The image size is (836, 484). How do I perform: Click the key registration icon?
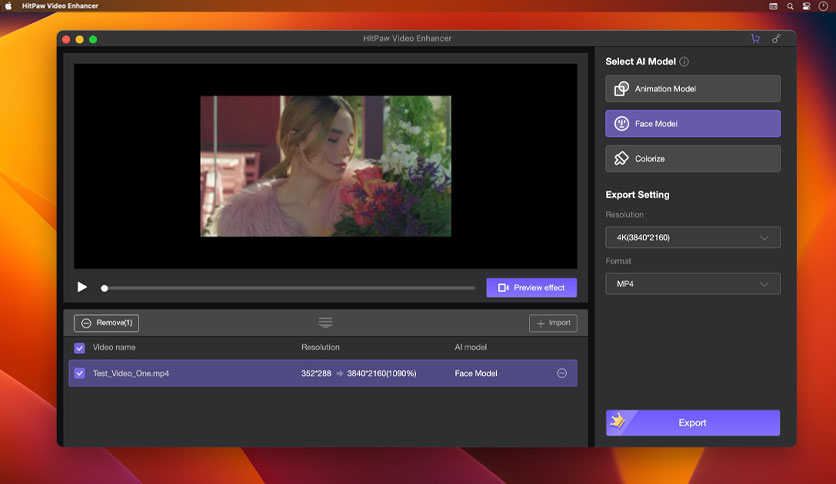776,39
